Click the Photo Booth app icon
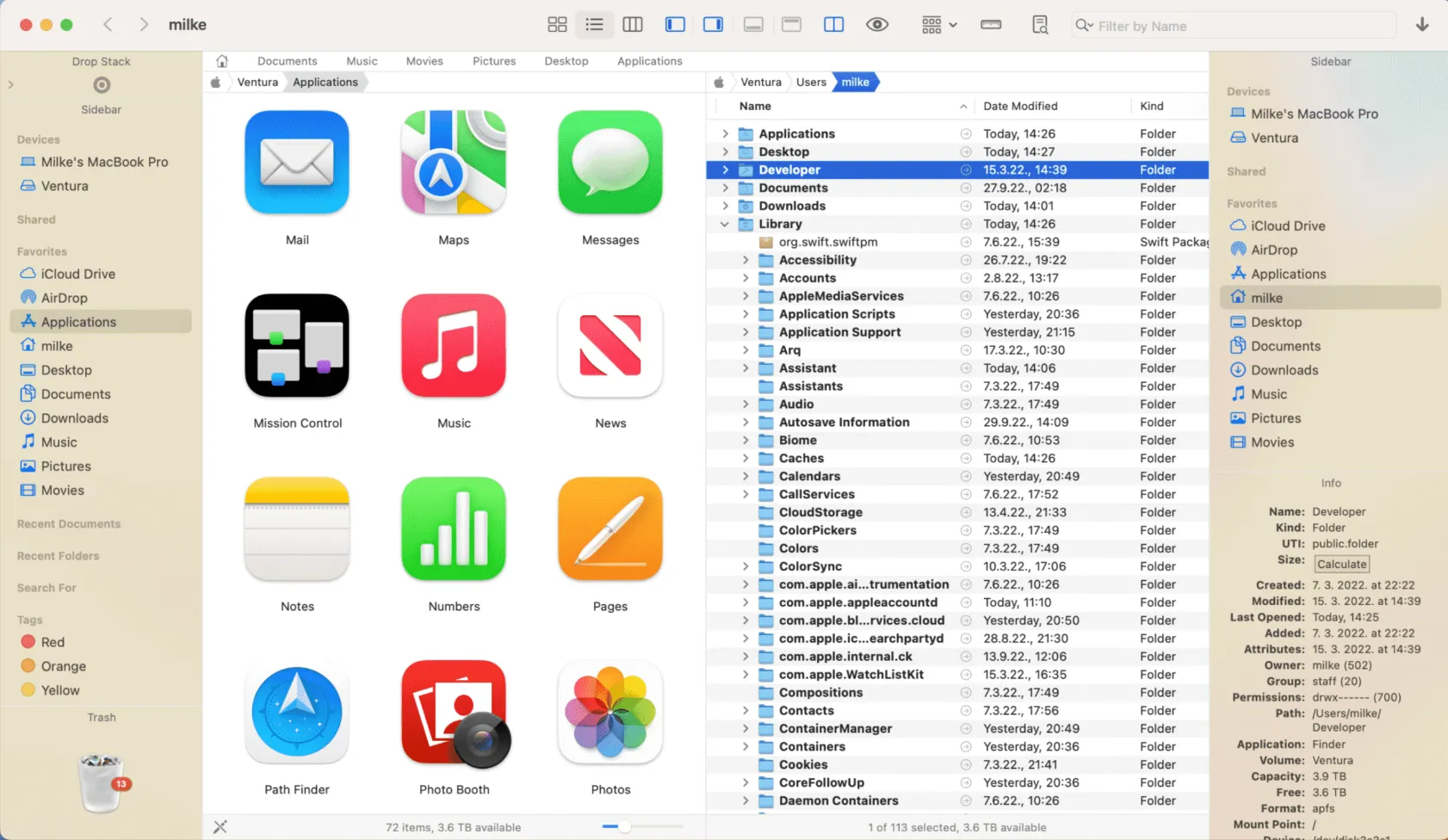The height and width of the screenshot is (840, 1448). pyautogui.click(x=454, y=713)
